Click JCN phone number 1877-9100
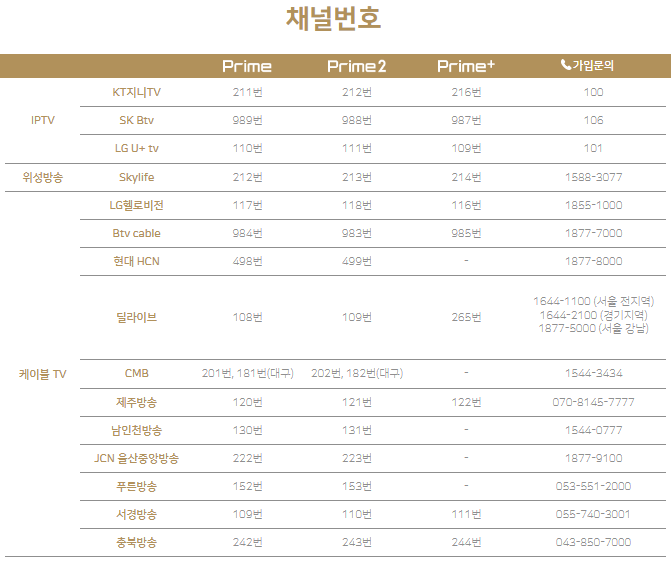Image resolution: width=671 pixels, height=568 pixels. click(594, 458)
